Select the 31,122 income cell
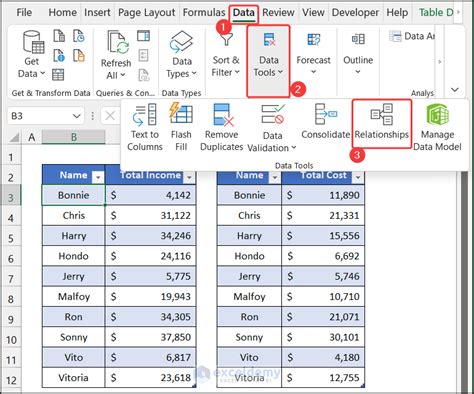 coord(150,215)
